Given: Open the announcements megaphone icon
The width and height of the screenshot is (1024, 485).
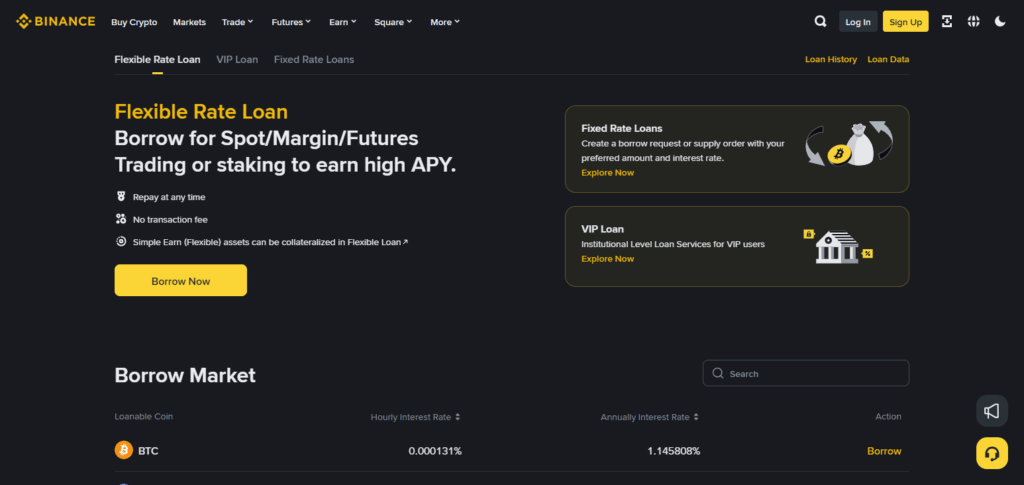Looking at the screenshot, I should point(991,411).
